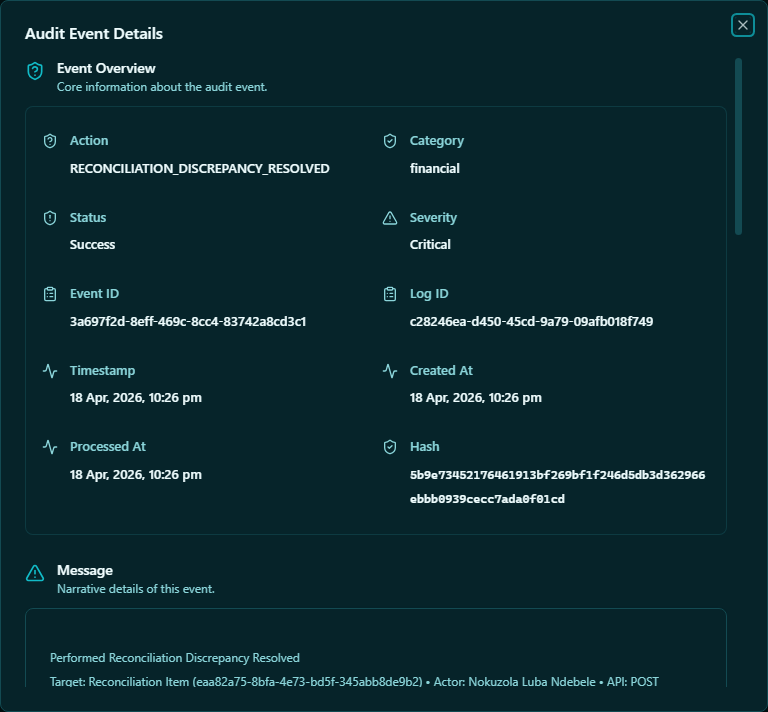The width and height of the screenshot is (768, 712).
Task: Click the dialog's vertical scrollbar thumb
Action: click(738, 146)
